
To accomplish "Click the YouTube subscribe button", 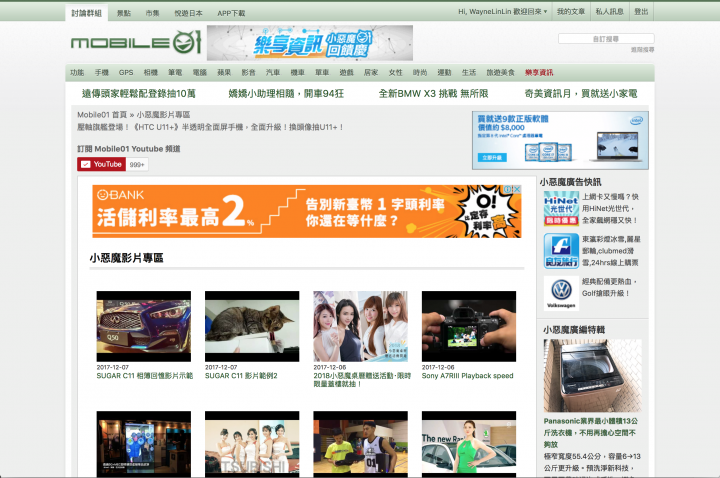I will [x=101, y=164].
